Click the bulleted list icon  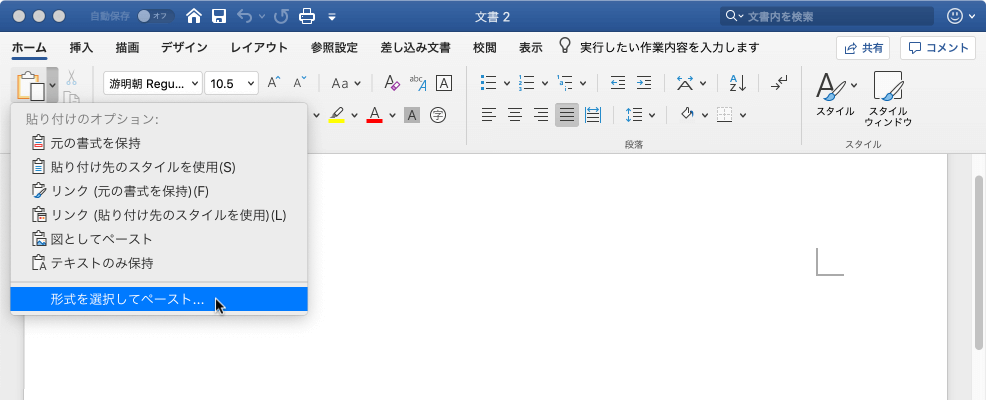point(489,83)
